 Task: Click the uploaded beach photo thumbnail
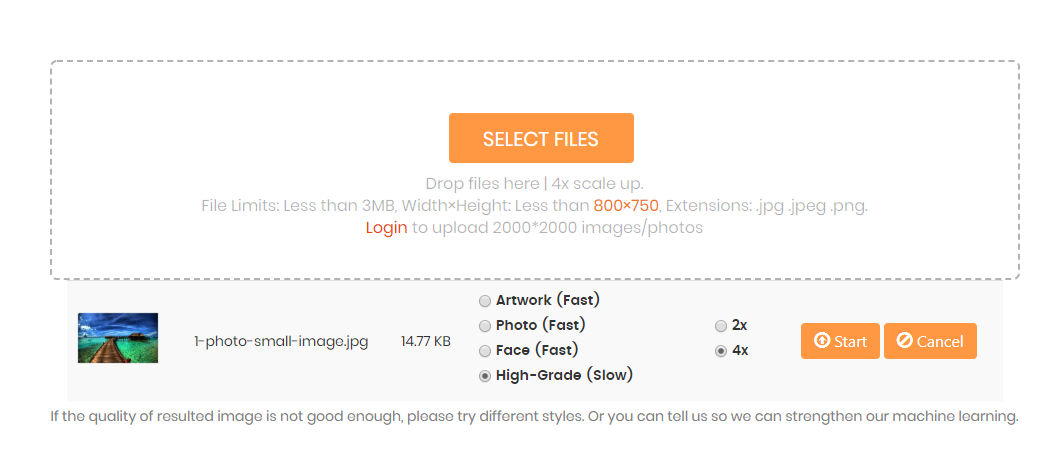tap(118, 338)
